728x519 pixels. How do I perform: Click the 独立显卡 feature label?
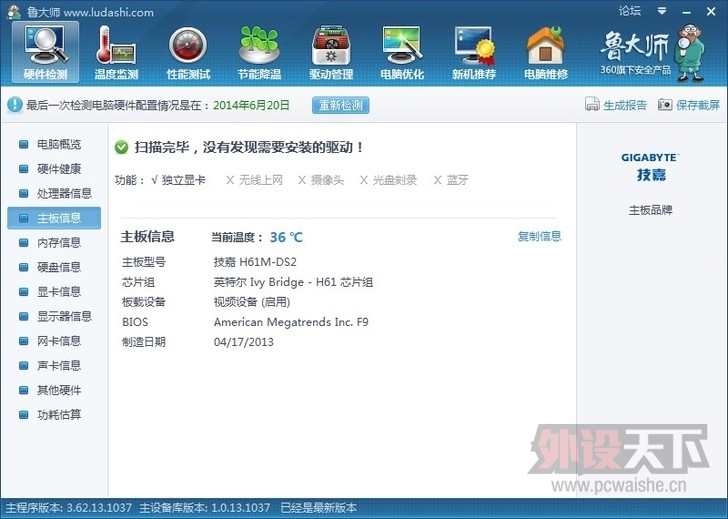pos(183,180)
